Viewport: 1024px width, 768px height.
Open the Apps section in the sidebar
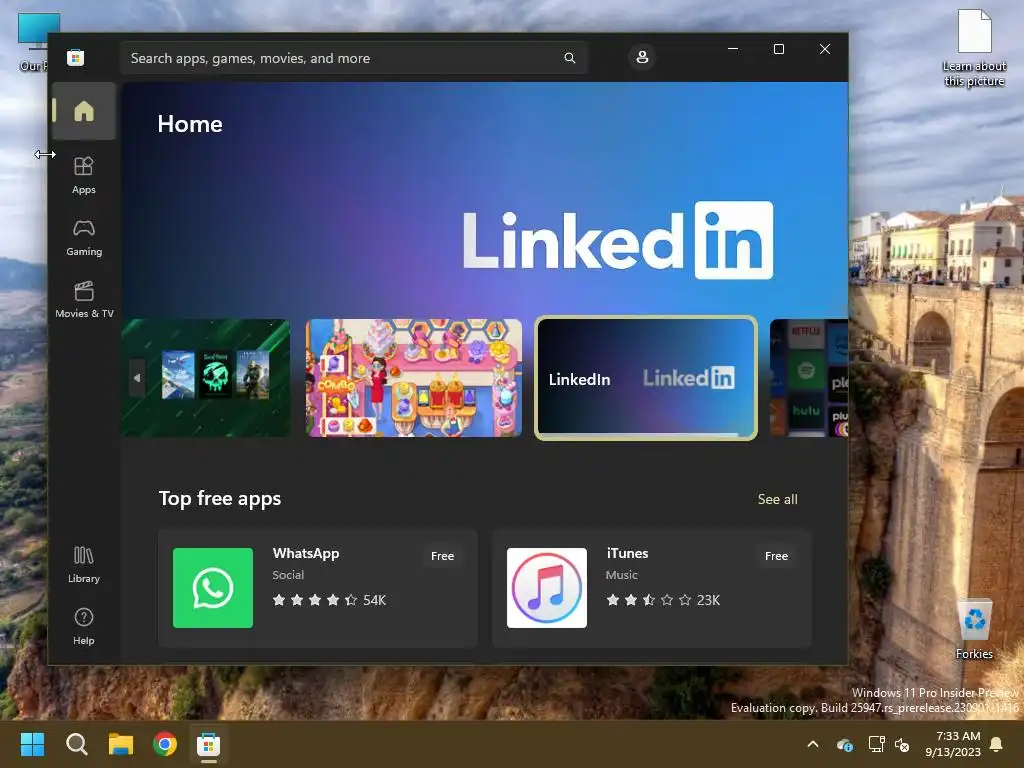point(84,175)
